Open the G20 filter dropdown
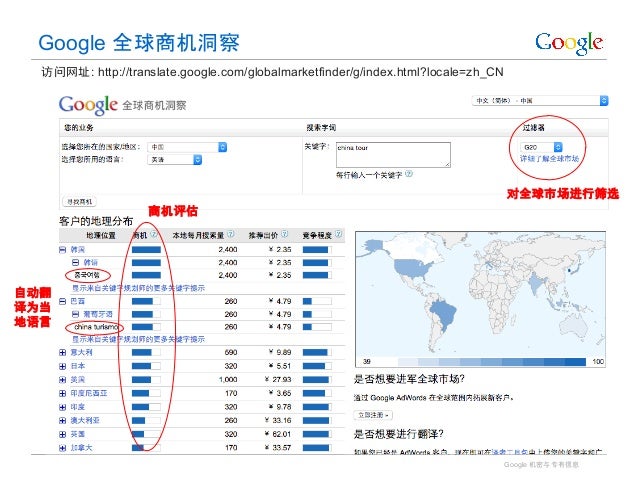The width and height of the screenshot is (638, 479). coord(541,147)
